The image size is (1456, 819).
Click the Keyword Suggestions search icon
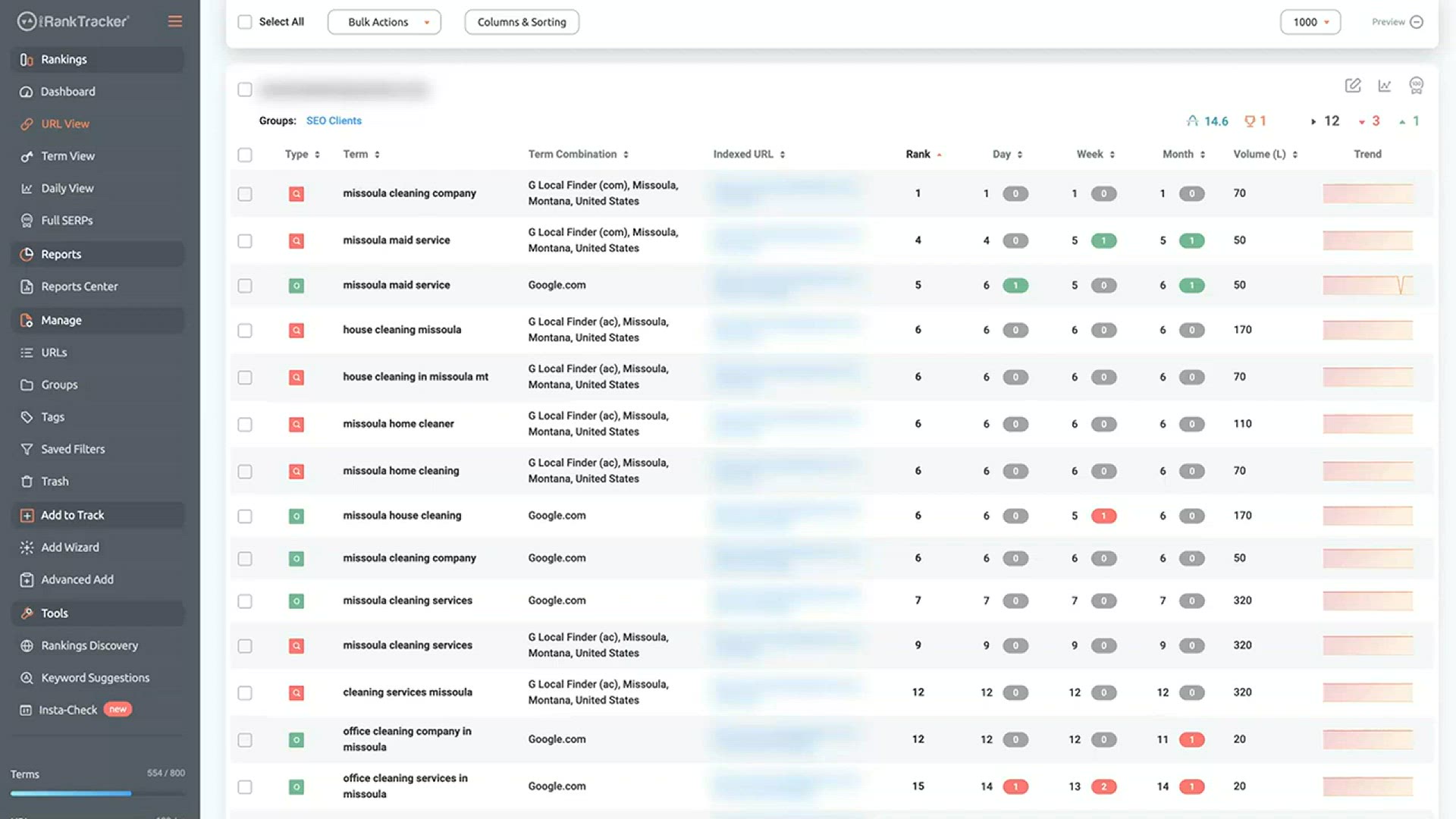pos(27,678)
